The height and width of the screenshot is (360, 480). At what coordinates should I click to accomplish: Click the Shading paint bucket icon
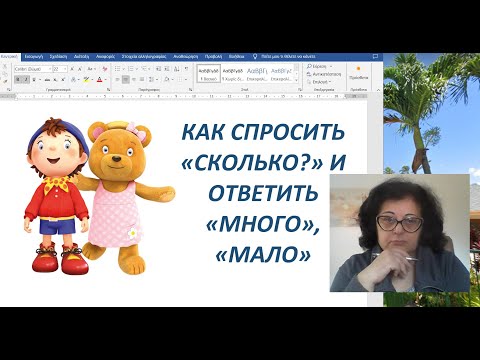click(x=167, y=80)
